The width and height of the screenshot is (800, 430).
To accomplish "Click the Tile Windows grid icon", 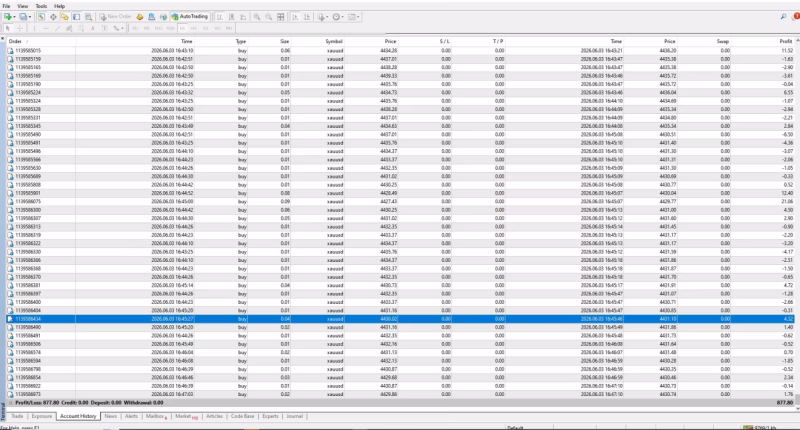I will (x=281, y=17).
